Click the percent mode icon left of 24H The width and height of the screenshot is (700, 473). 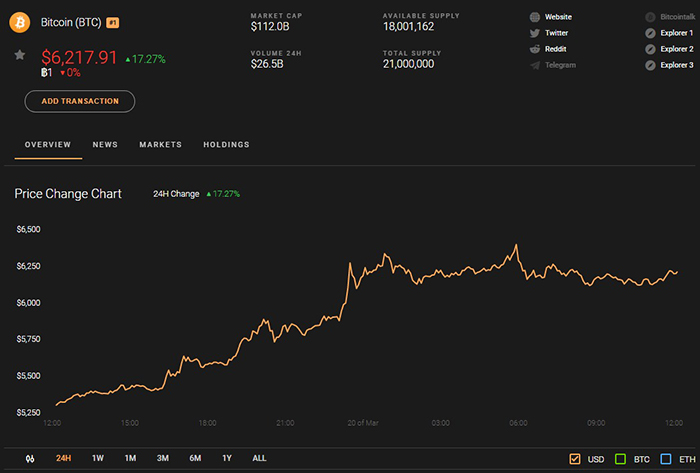coord(30,458)
